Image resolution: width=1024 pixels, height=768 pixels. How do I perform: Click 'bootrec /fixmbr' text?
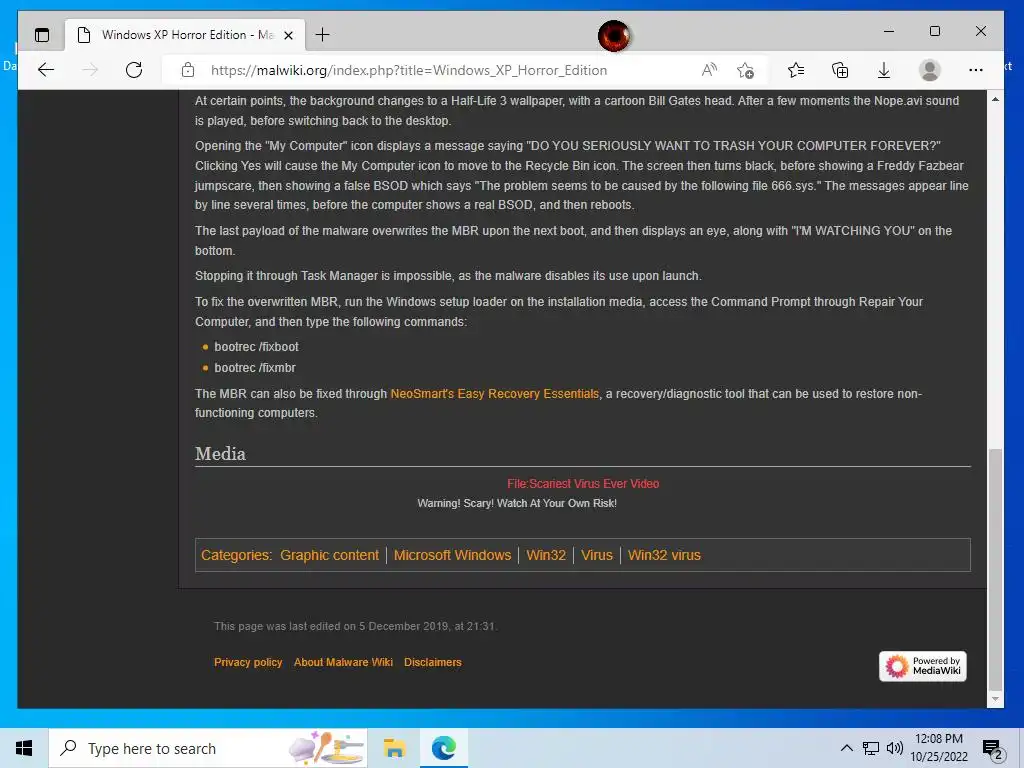tap(255, 368)
